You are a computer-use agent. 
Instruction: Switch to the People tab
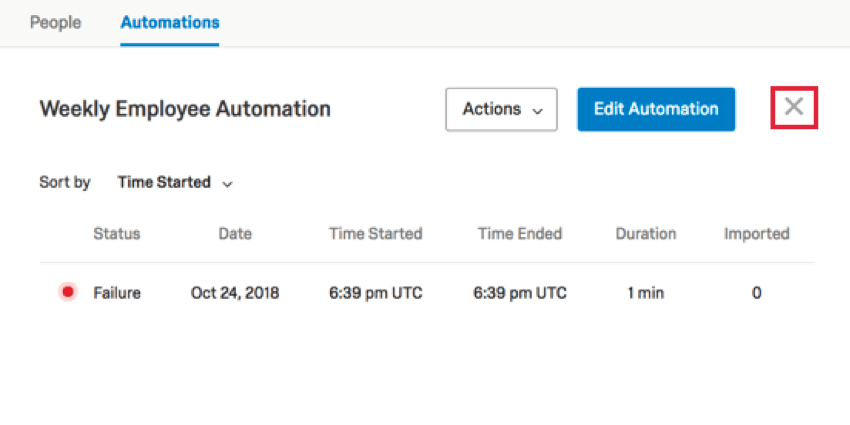pos(55,23)
